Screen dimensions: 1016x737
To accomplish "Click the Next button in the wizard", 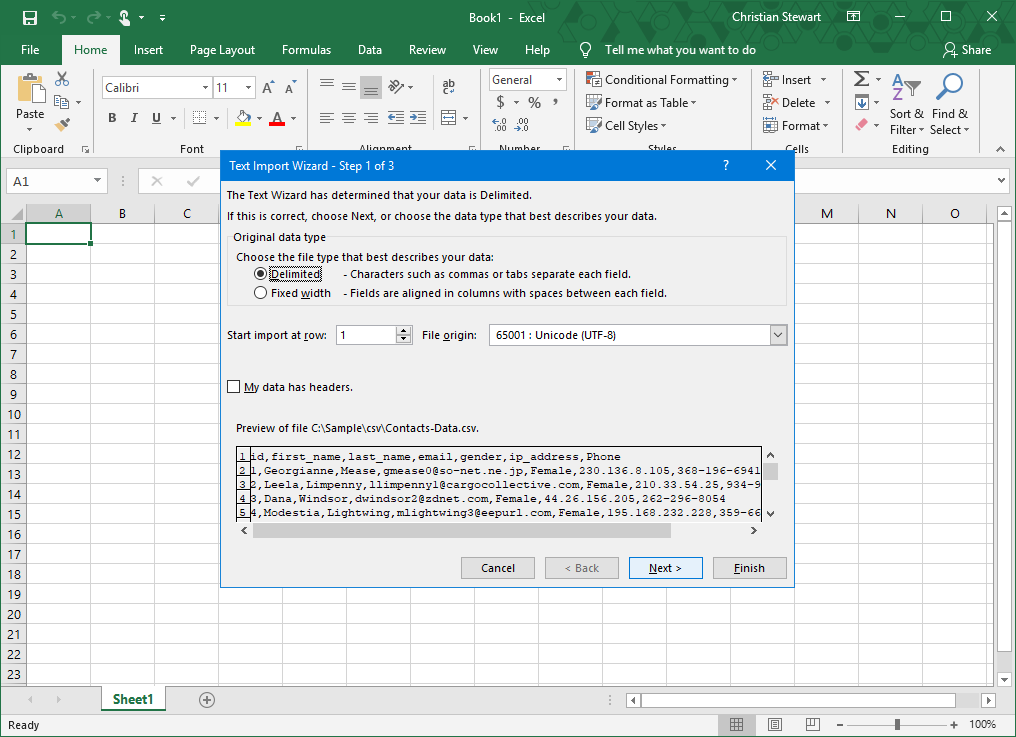I will pyautogui.click(x=665, y=568).
